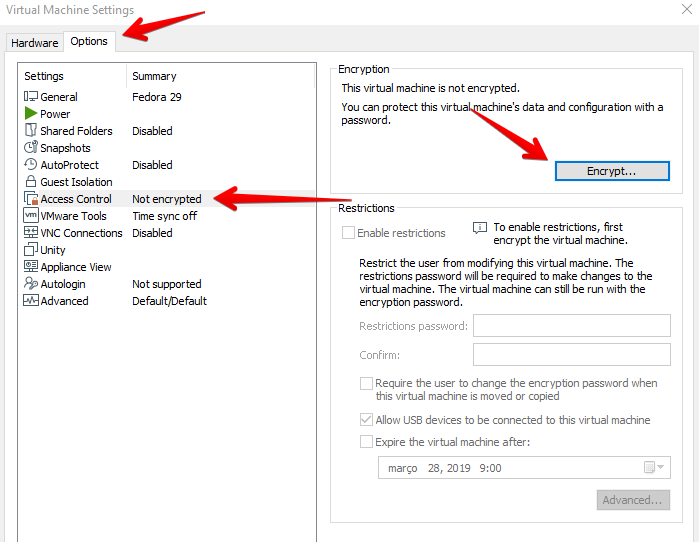Check Expire the virtual machine after
Image resolution: width=699 pixels, height=542 pixels.
coord(366,442)
